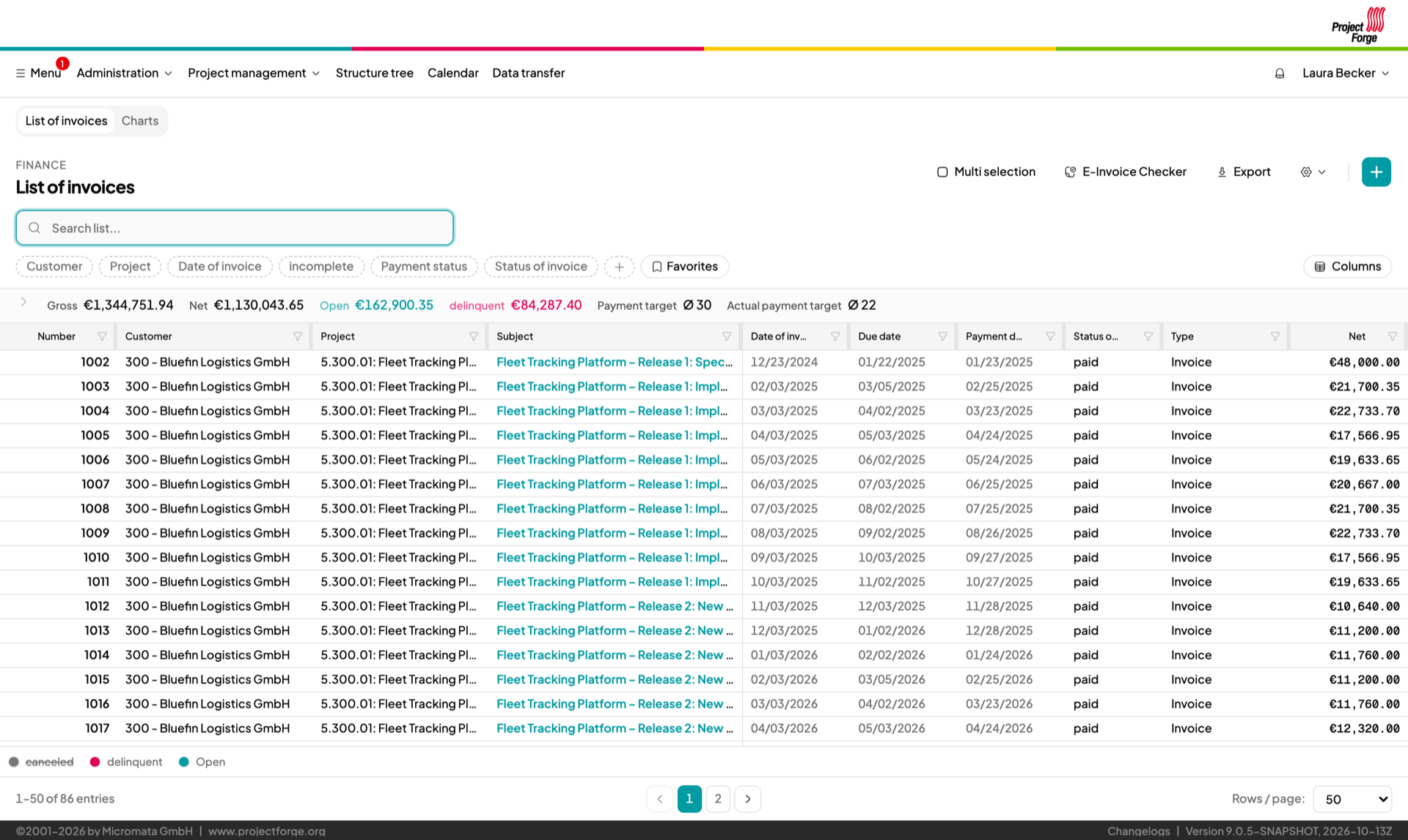Click the filter icon in Project column
This screenshot has width=1408, height=840.
pos(474,336)
